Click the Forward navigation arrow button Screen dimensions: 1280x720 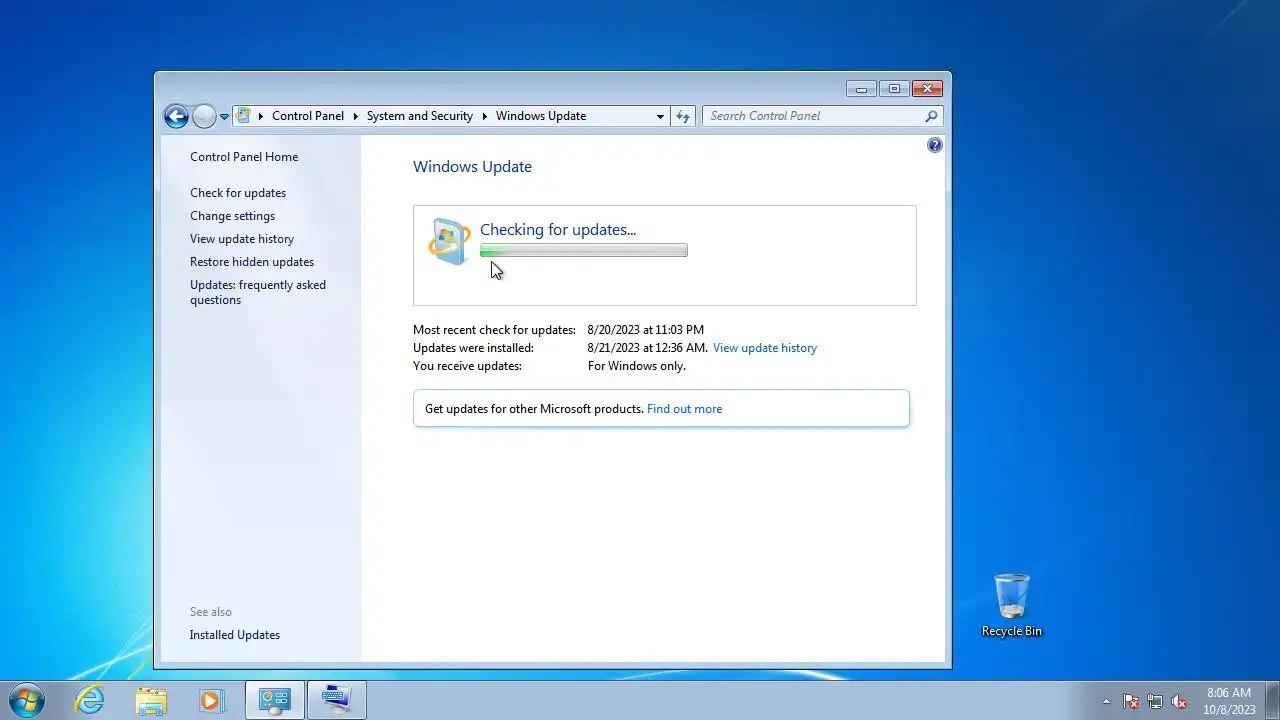pyautogui.click(x=204, y=116)
